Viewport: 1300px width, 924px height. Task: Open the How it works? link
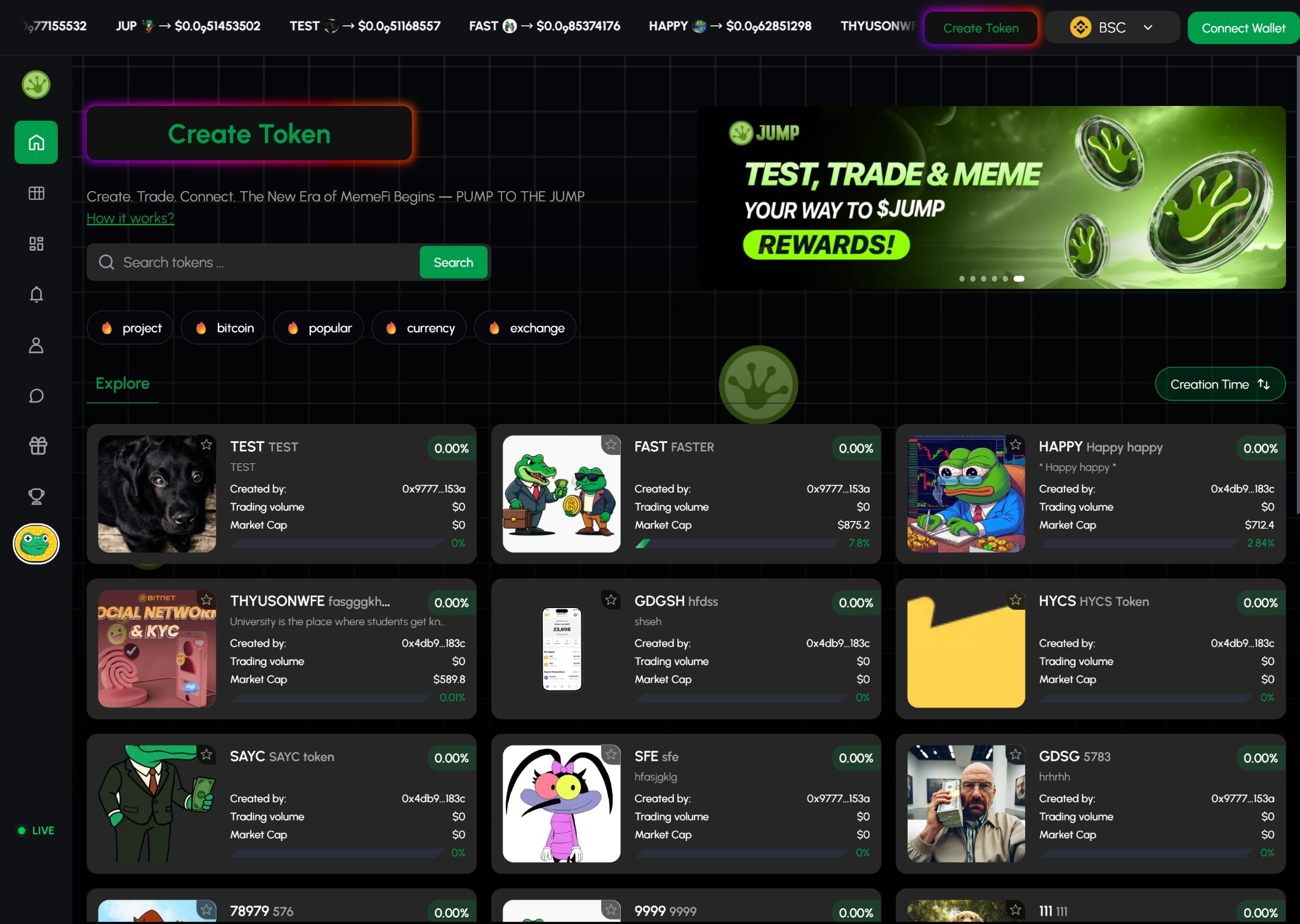pos(130,218)
